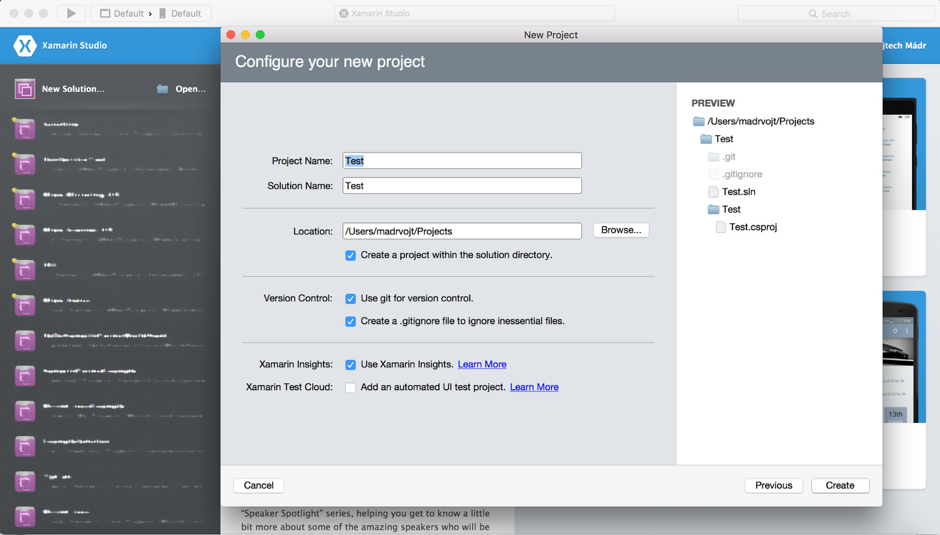Open Learn More link for Xamarin Insights
The image size is (940, 535).
pos(482,364)
